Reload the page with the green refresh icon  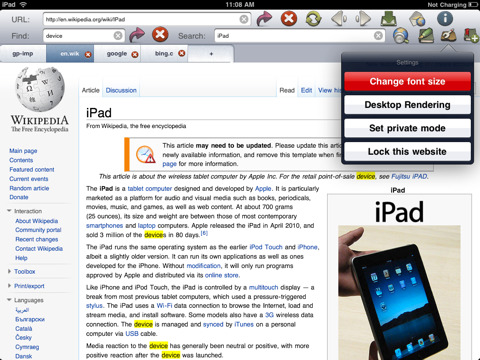[x=313, y=19]
